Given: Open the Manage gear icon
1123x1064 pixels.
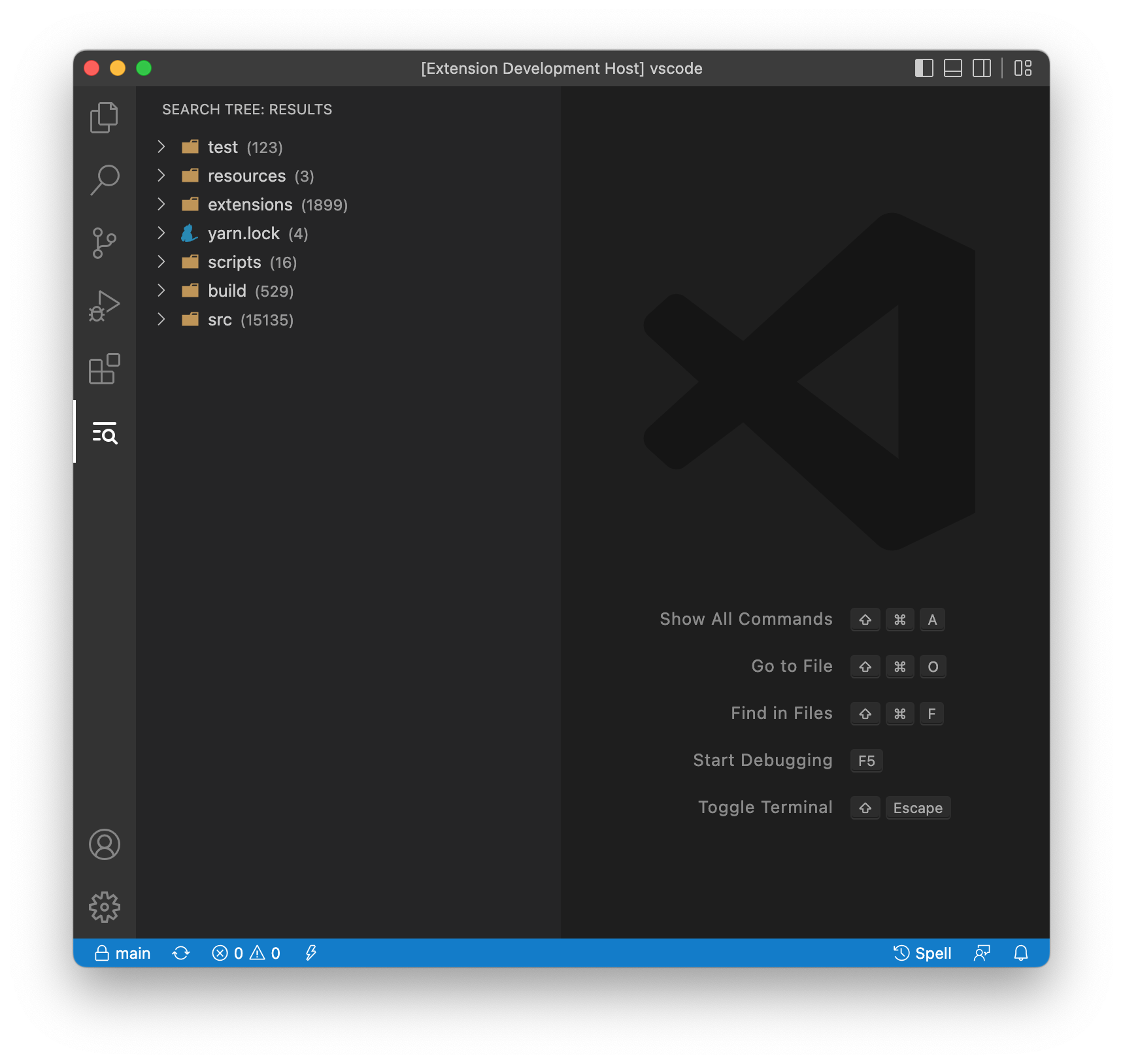Looking at the screenshot, I should click(105, 907).
